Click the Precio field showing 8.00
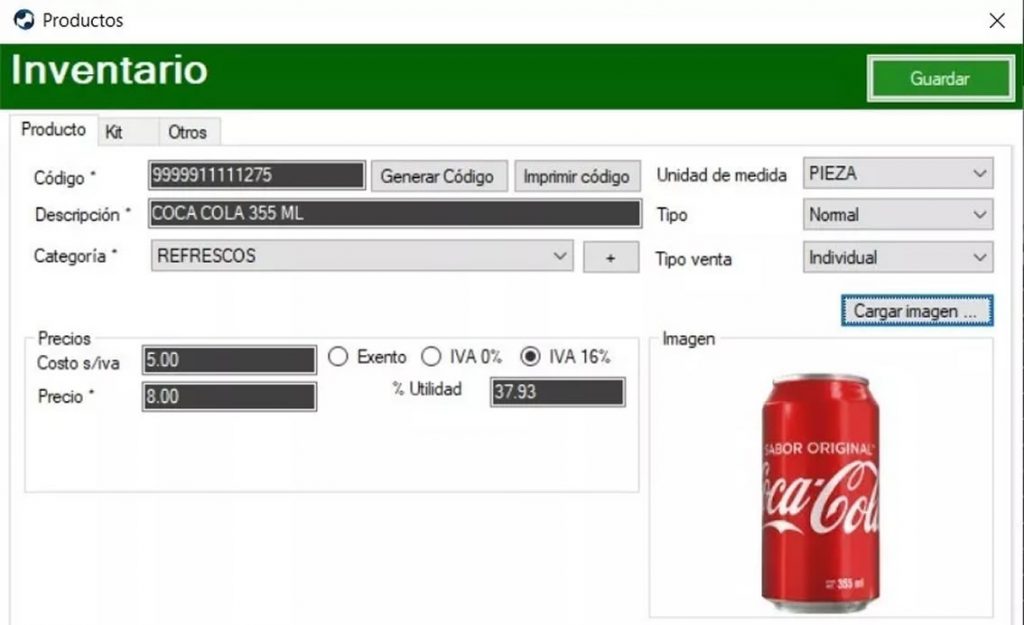The image size is (1024, 625). pos(229,396)
